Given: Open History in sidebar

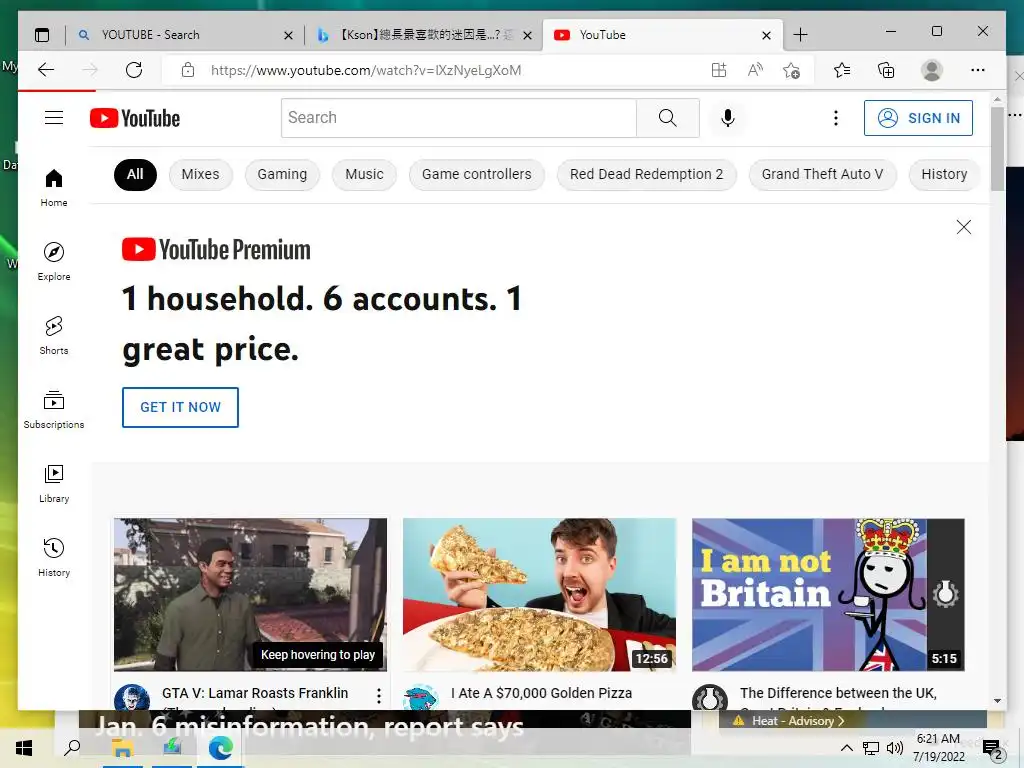Looking at the screenshot, I should coord(54,558).
